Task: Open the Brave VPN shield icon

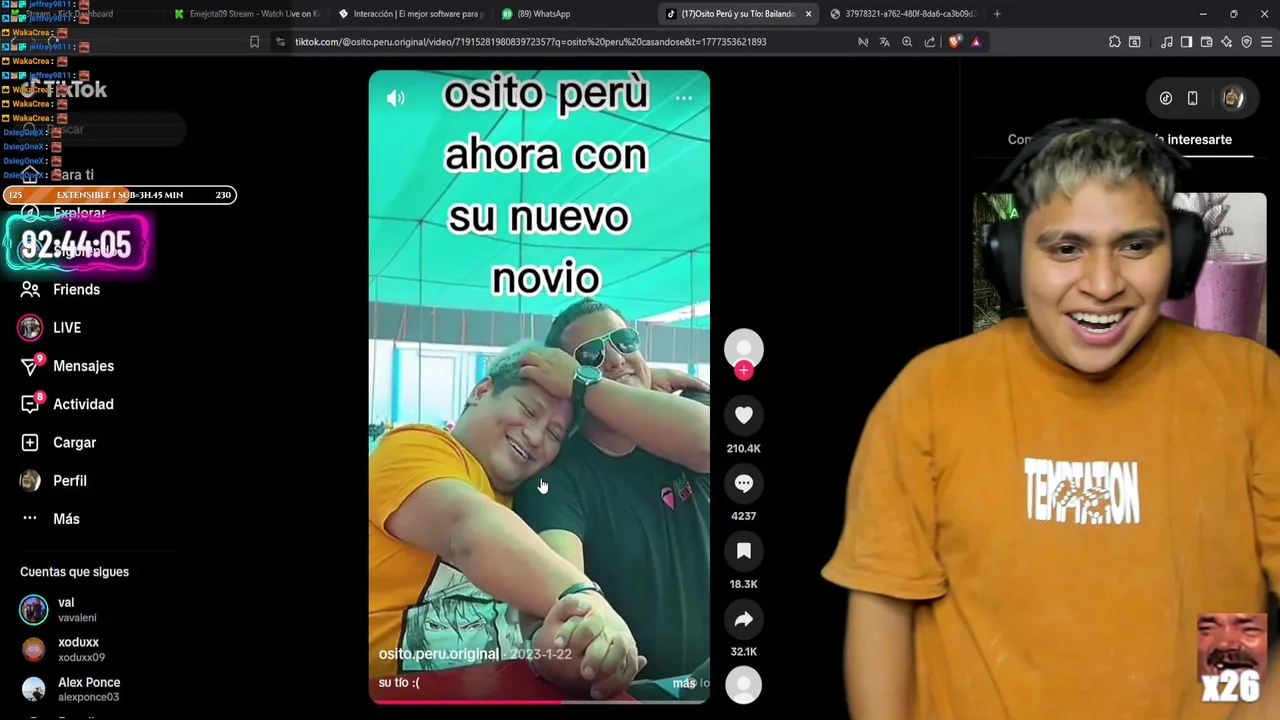Action: [x=1246, y=42]
